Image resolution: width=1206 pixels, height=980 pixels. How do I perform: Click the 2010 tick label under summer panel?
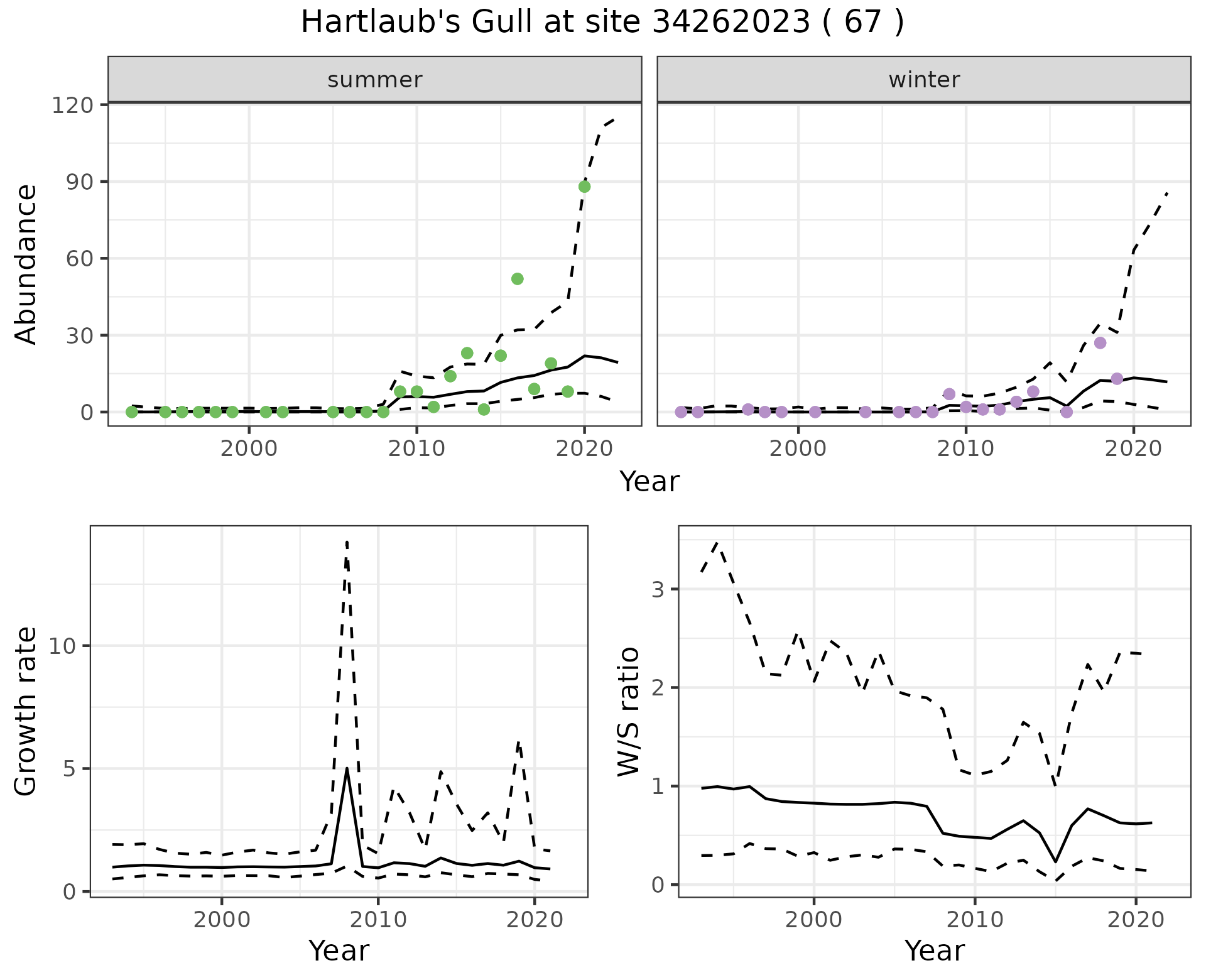tap(416, 449)
